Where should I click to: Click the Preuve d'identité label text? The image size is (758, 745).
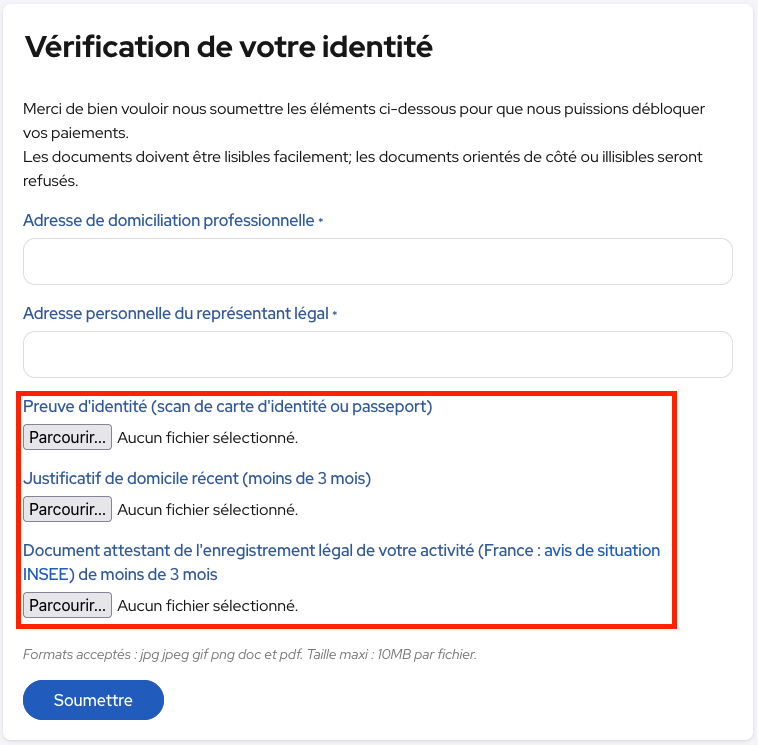pyautogui.click(x=228, y=407)
